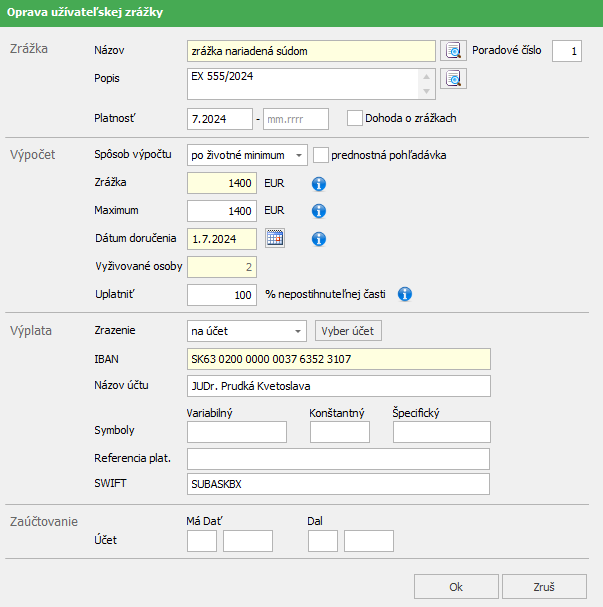Click into Popis text area EX 555/2024
Image resolution: width=603 pixels, height=607 pixels.
tap(311, 84)
